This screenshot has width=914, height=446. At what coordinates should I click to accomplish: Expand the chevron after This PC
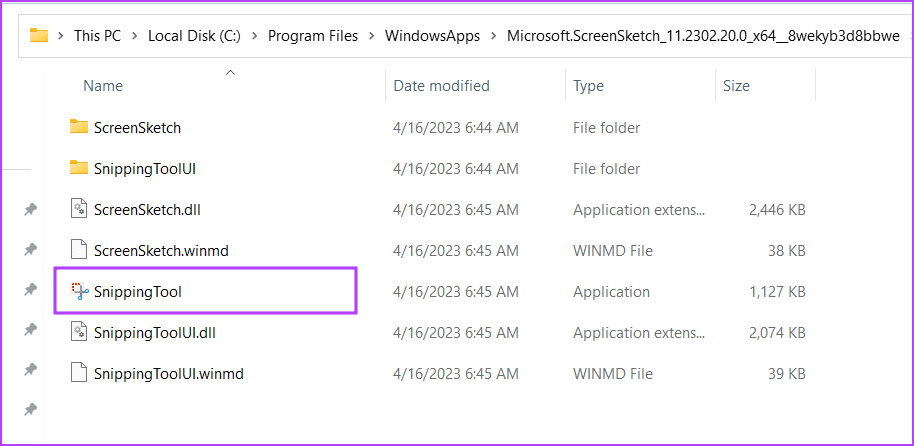[135, 36]
